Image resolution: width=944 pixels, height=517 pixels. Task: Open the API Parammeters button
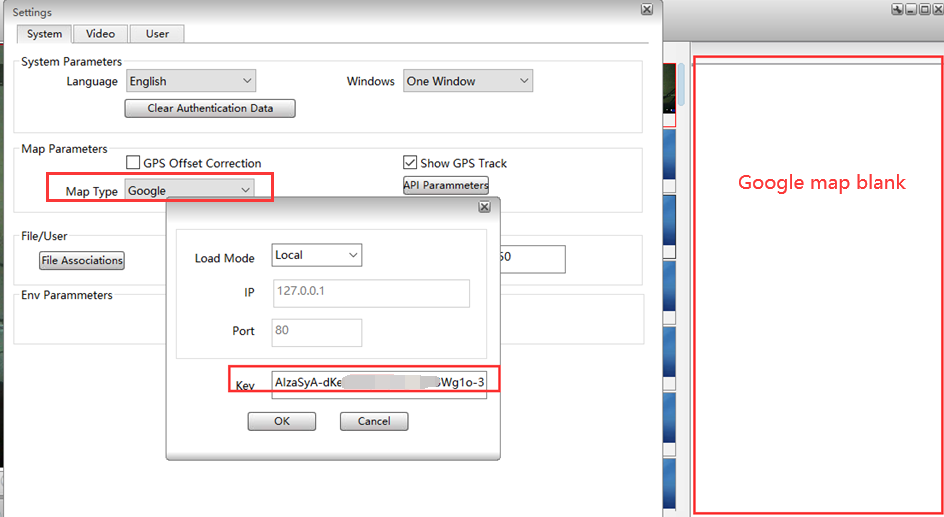[x=446, y=185]
